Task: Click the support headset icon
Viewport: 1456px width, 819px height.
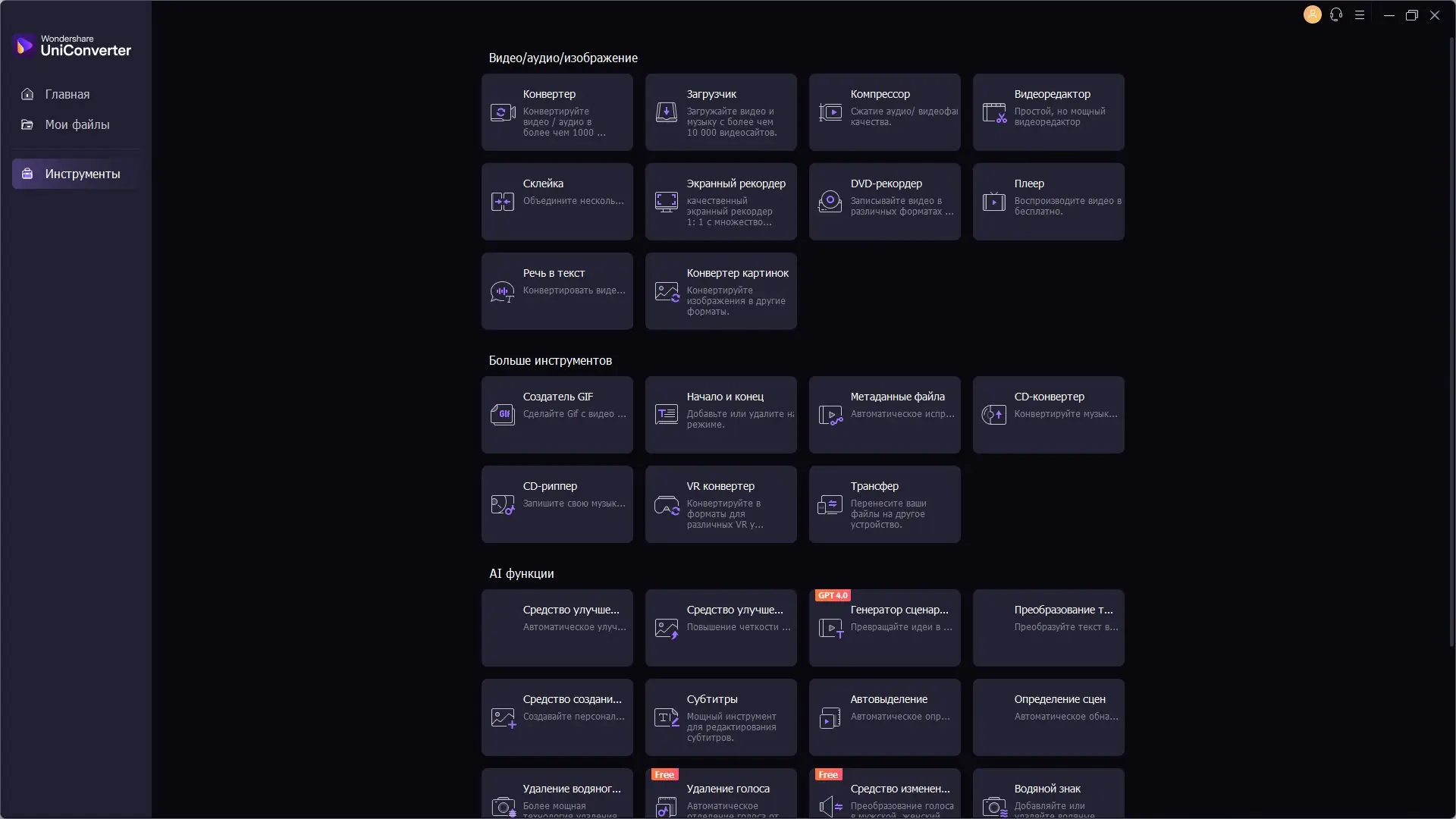Action: pos(1336,15)
